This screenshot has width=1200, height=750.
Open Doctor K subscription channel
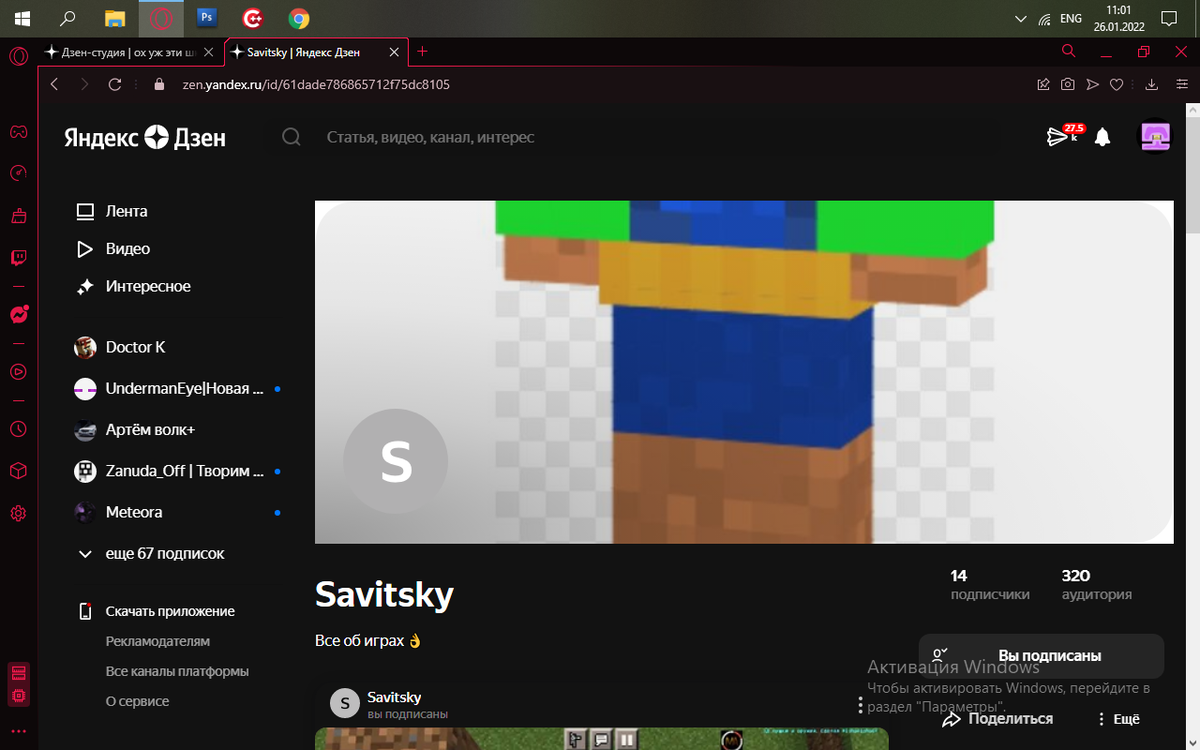click(x=120, y=347)
